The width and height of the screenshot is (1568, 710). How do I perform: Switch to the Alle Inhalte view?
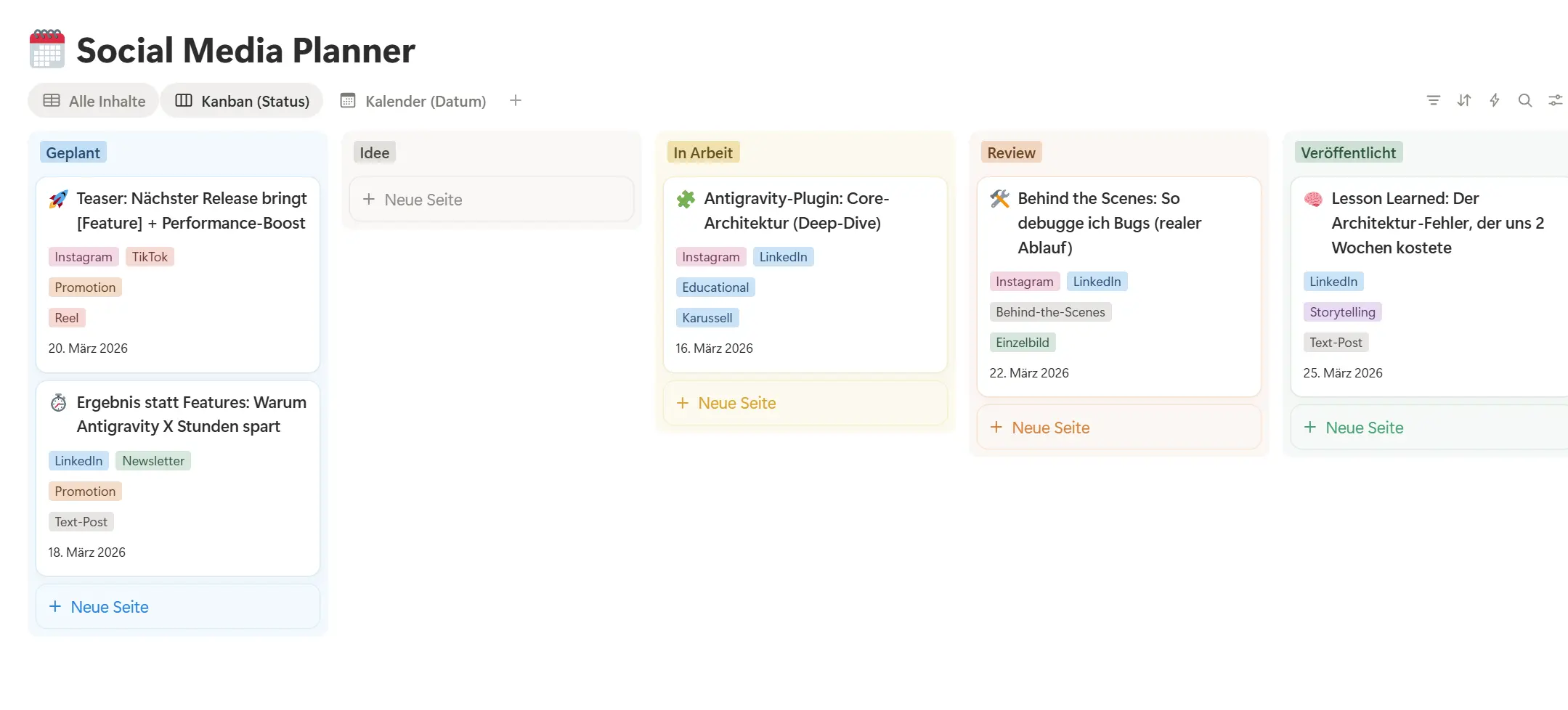[x=92, y=101]
